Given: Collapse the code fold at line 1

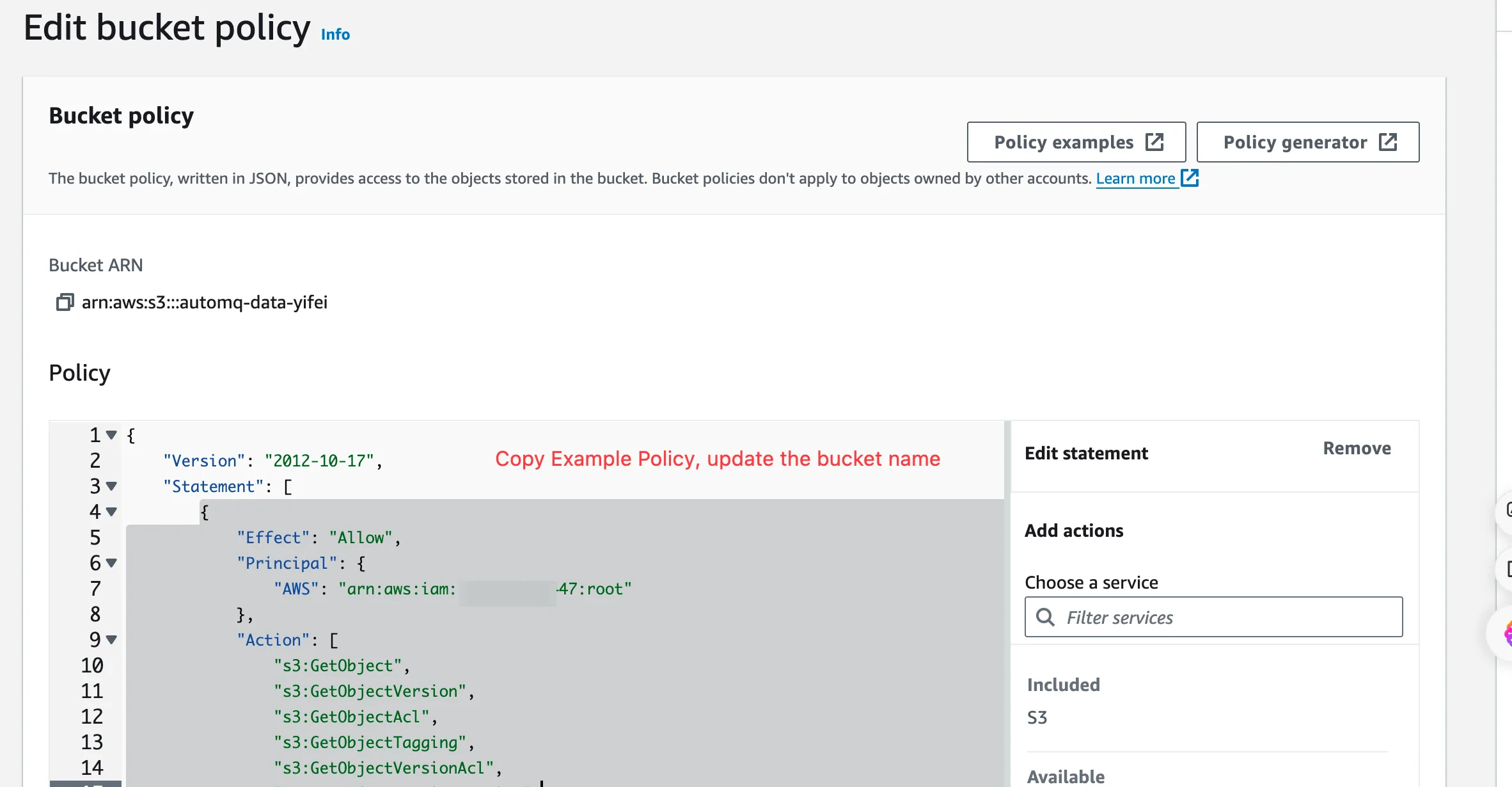Looking at the screenshot, I should tap(111, 435).
